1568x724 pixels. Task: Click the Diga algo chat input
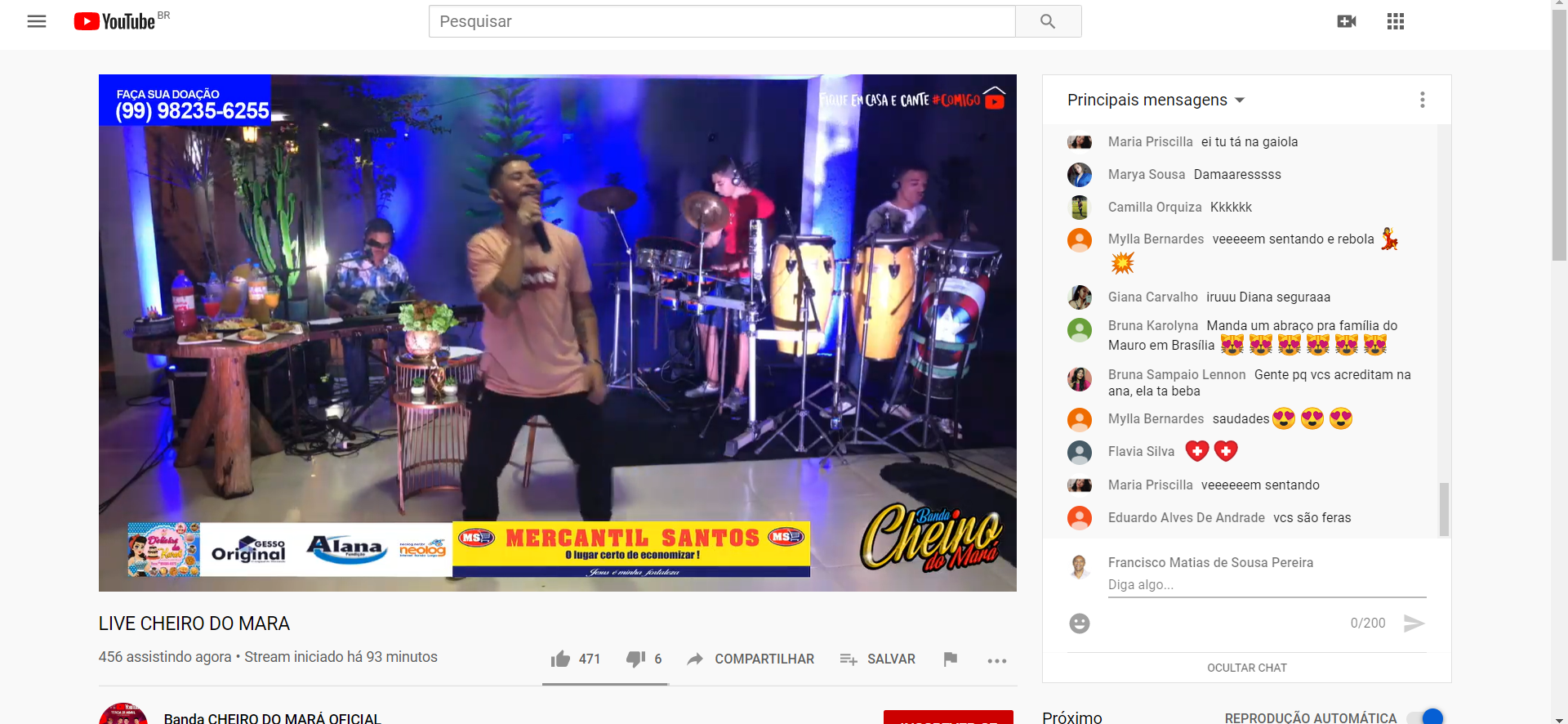point(1267,585)
